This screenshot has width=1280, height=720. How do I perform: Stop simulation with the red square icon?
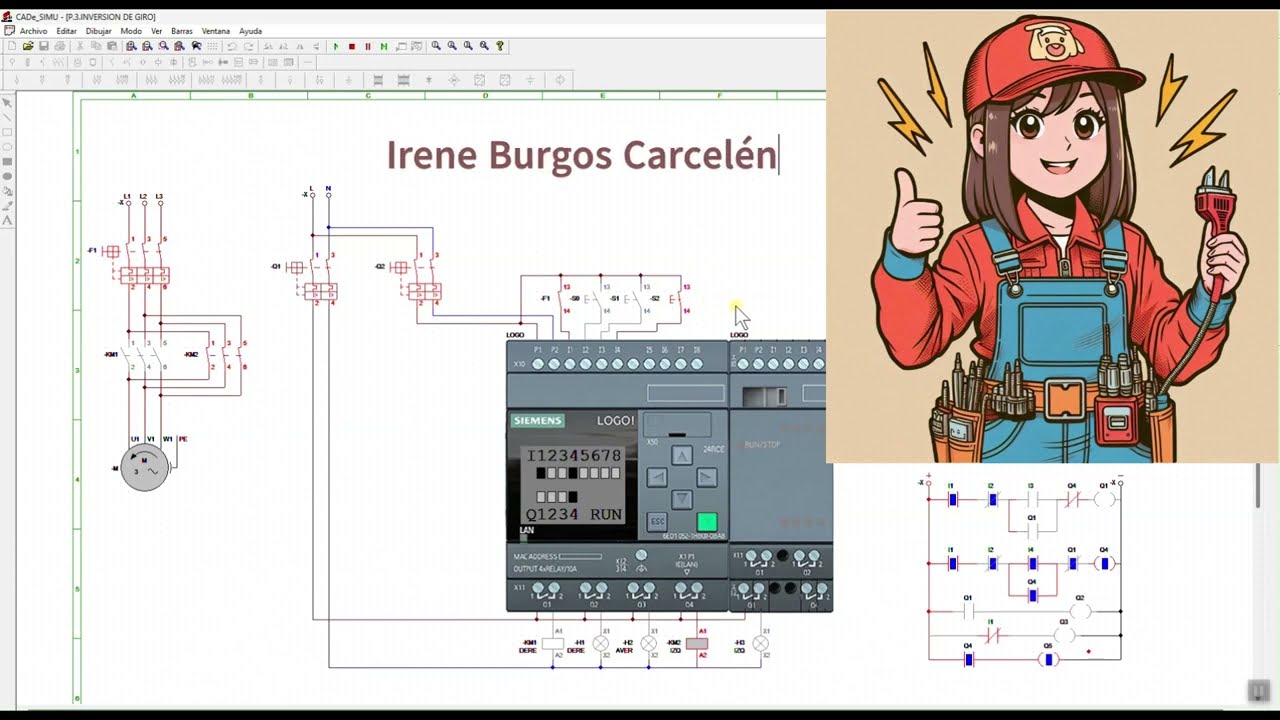tap(352, 46)
